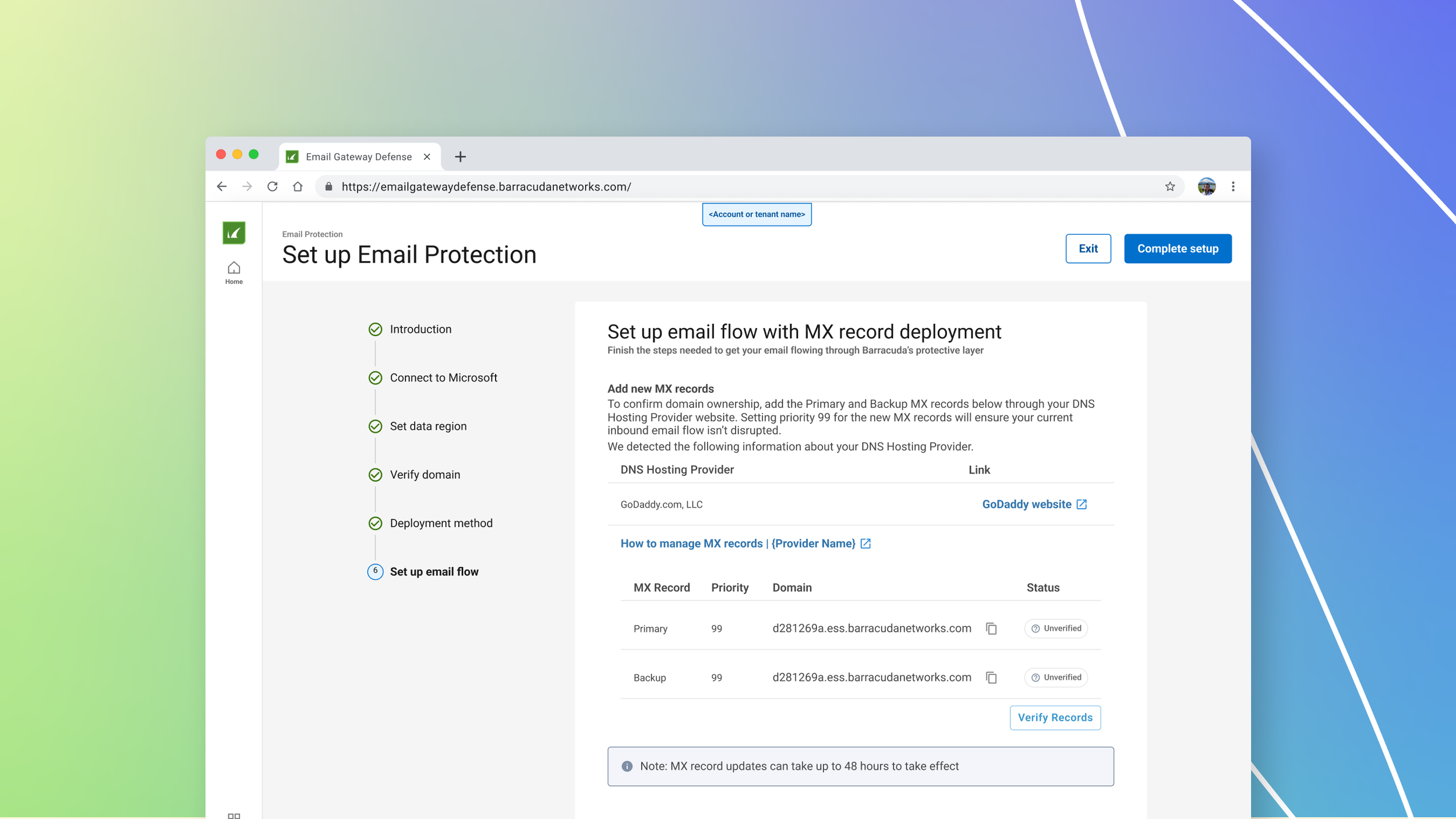Image resolution: width=1456 pixels, height=819 pixels.
Task: Open Home from the left sidebar
Action: click(234, 272)
